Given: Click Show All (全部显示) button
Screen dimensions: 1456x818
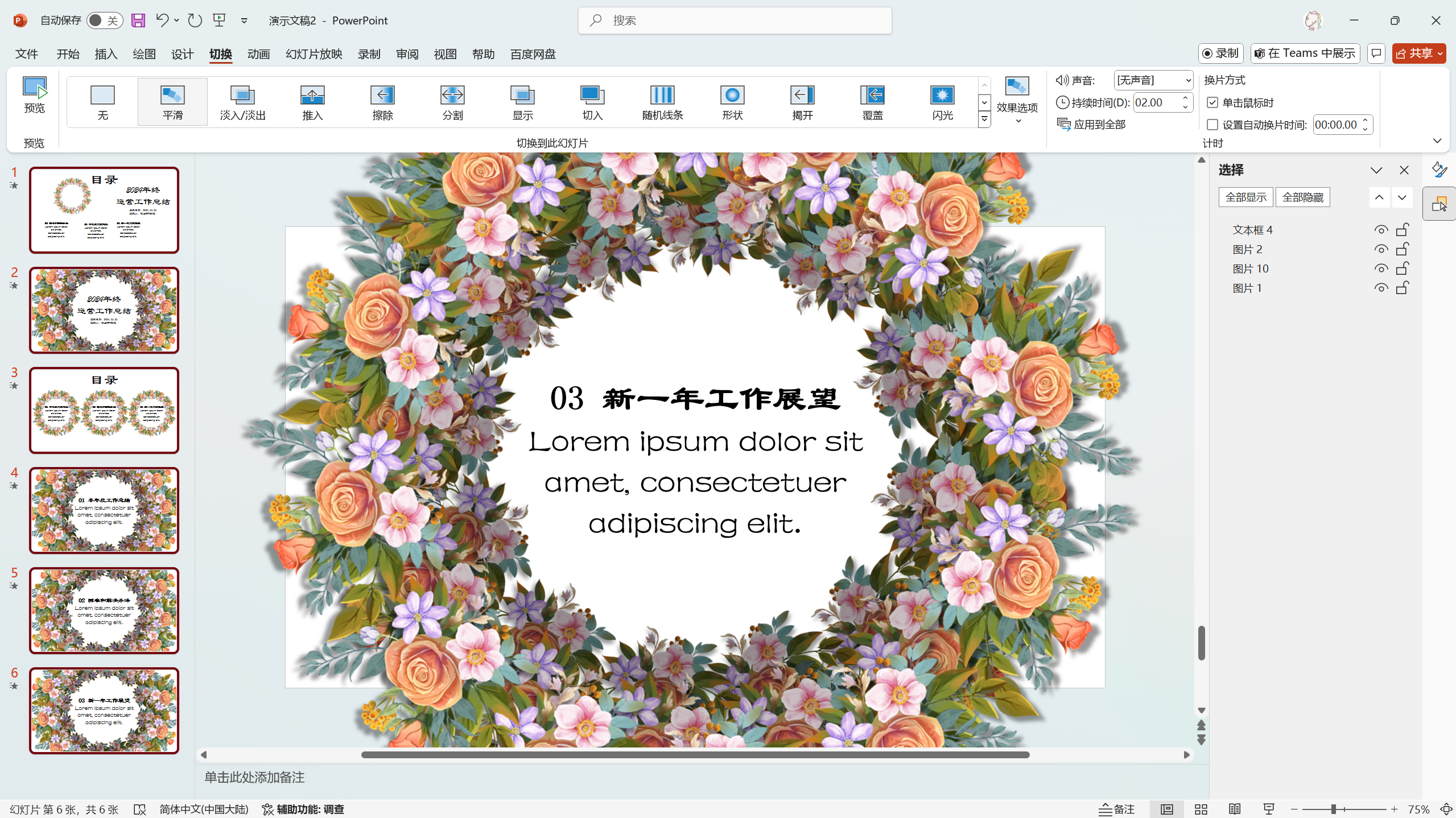Looking at the screenshot, I should pos(1246,197).
